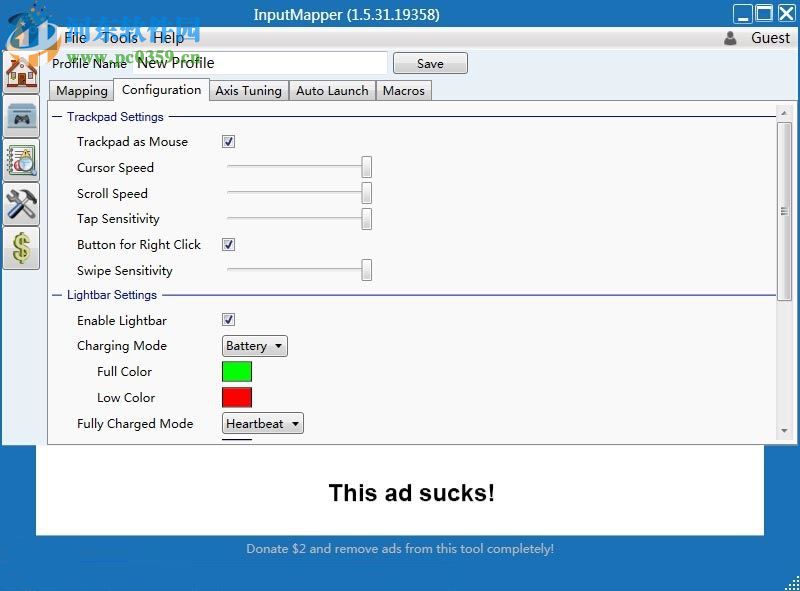Go to the Auto Launch tab
This screenshot has height=591, width=800.
[332, 91]
